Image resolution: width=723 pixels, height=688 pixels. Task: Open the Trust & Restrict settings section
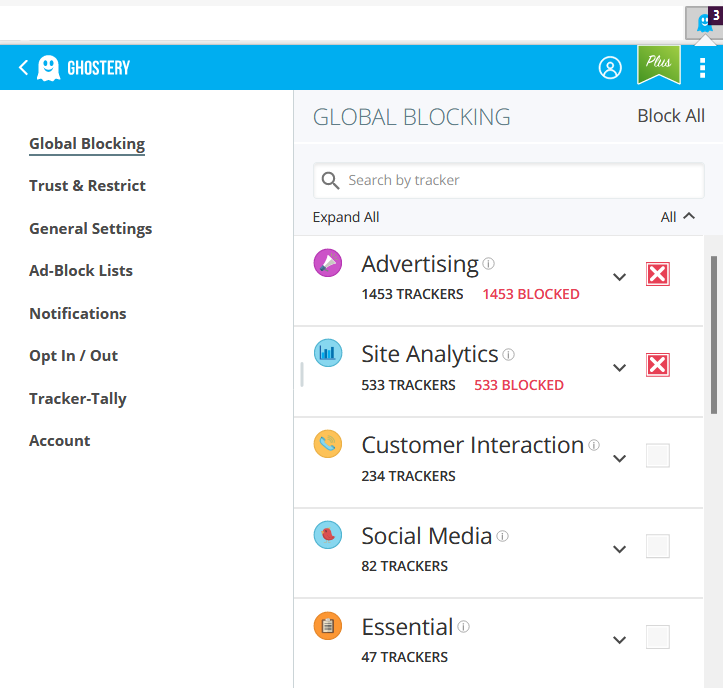[87, 185]
